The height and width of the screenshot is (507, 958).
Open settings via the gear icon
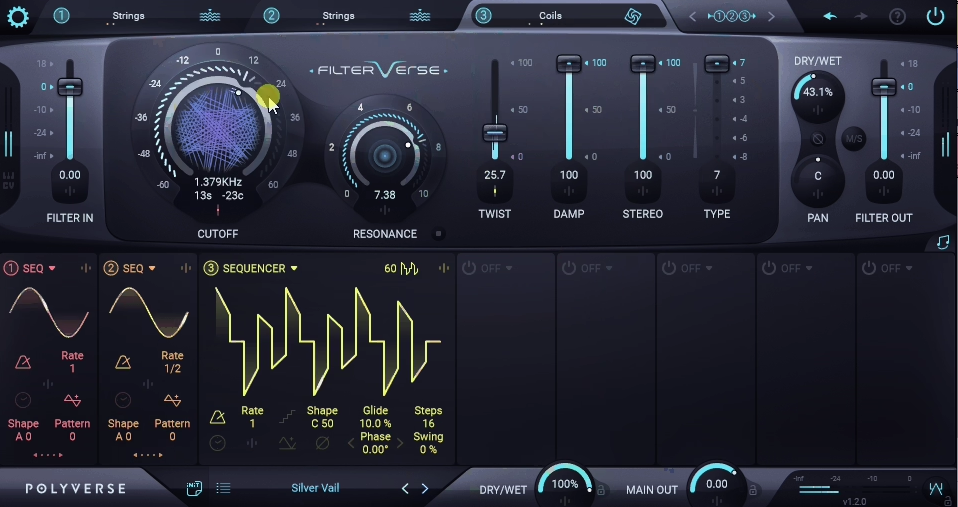pos(18,16)
